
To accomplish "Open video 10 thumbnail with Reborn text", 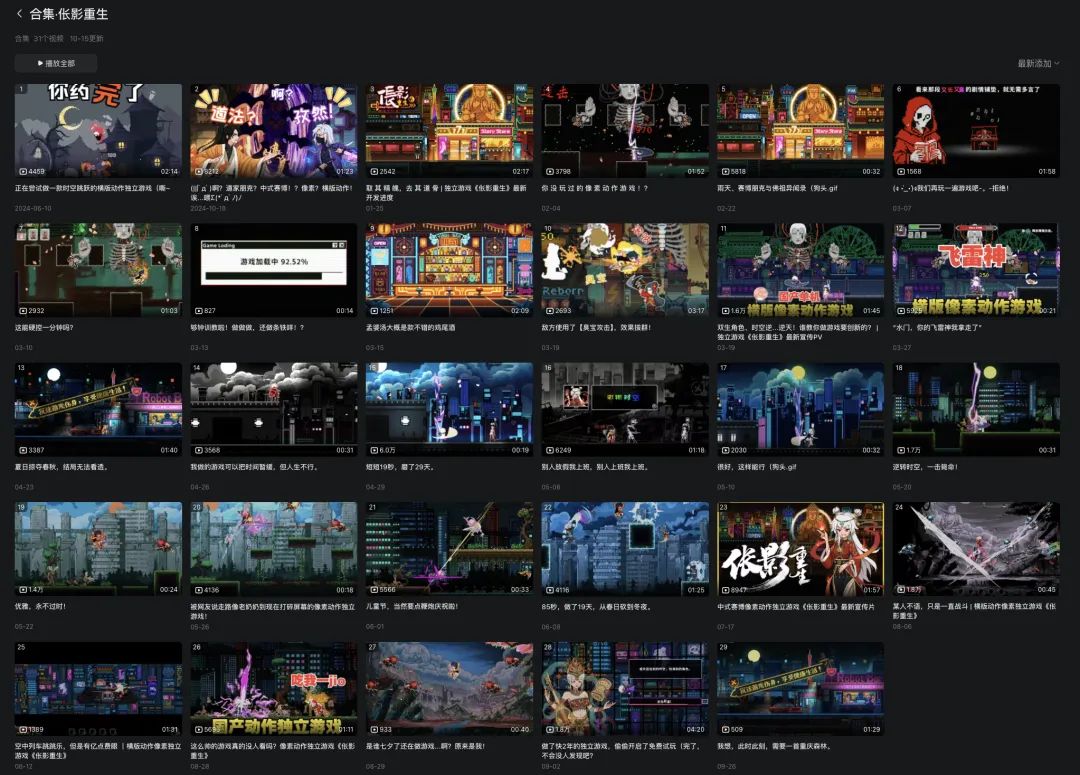I will point(625,270).
